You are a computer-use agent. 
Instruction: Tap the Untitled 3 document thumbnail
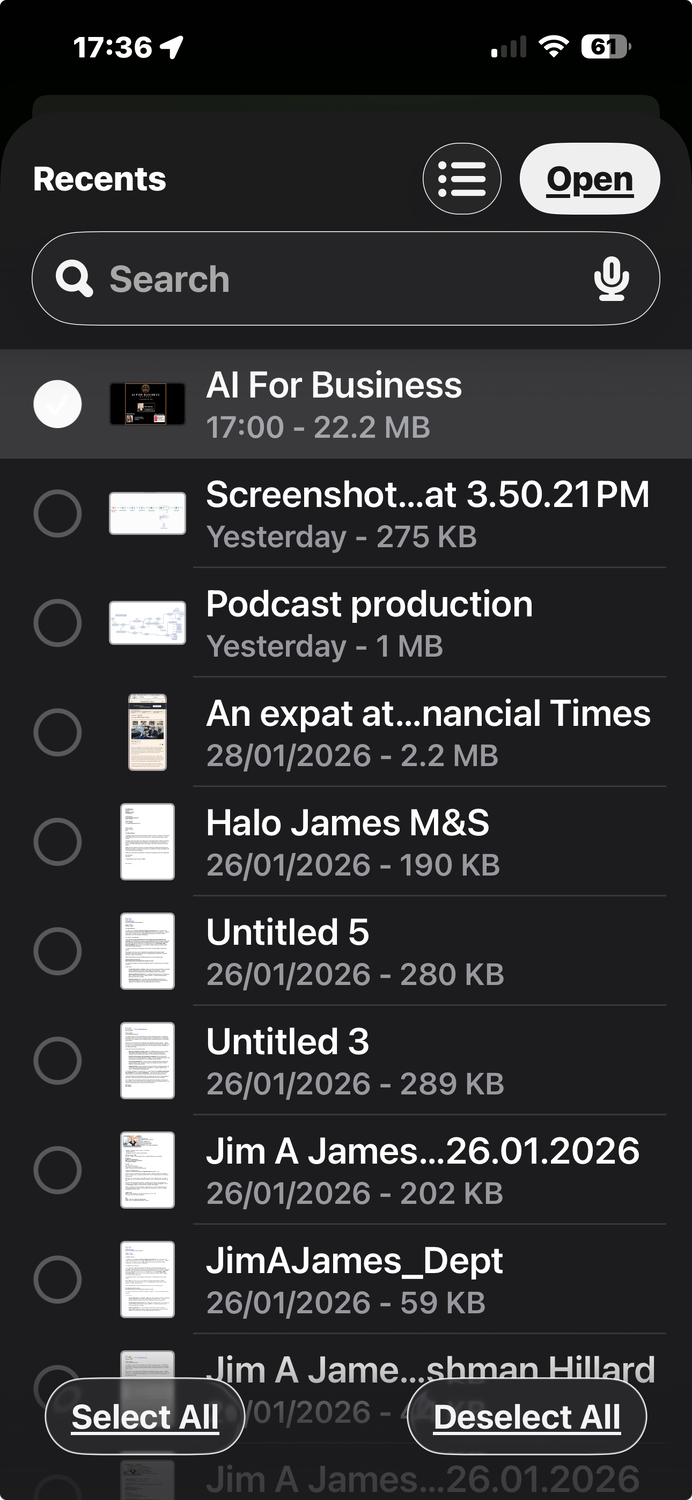pos(147,1061)
